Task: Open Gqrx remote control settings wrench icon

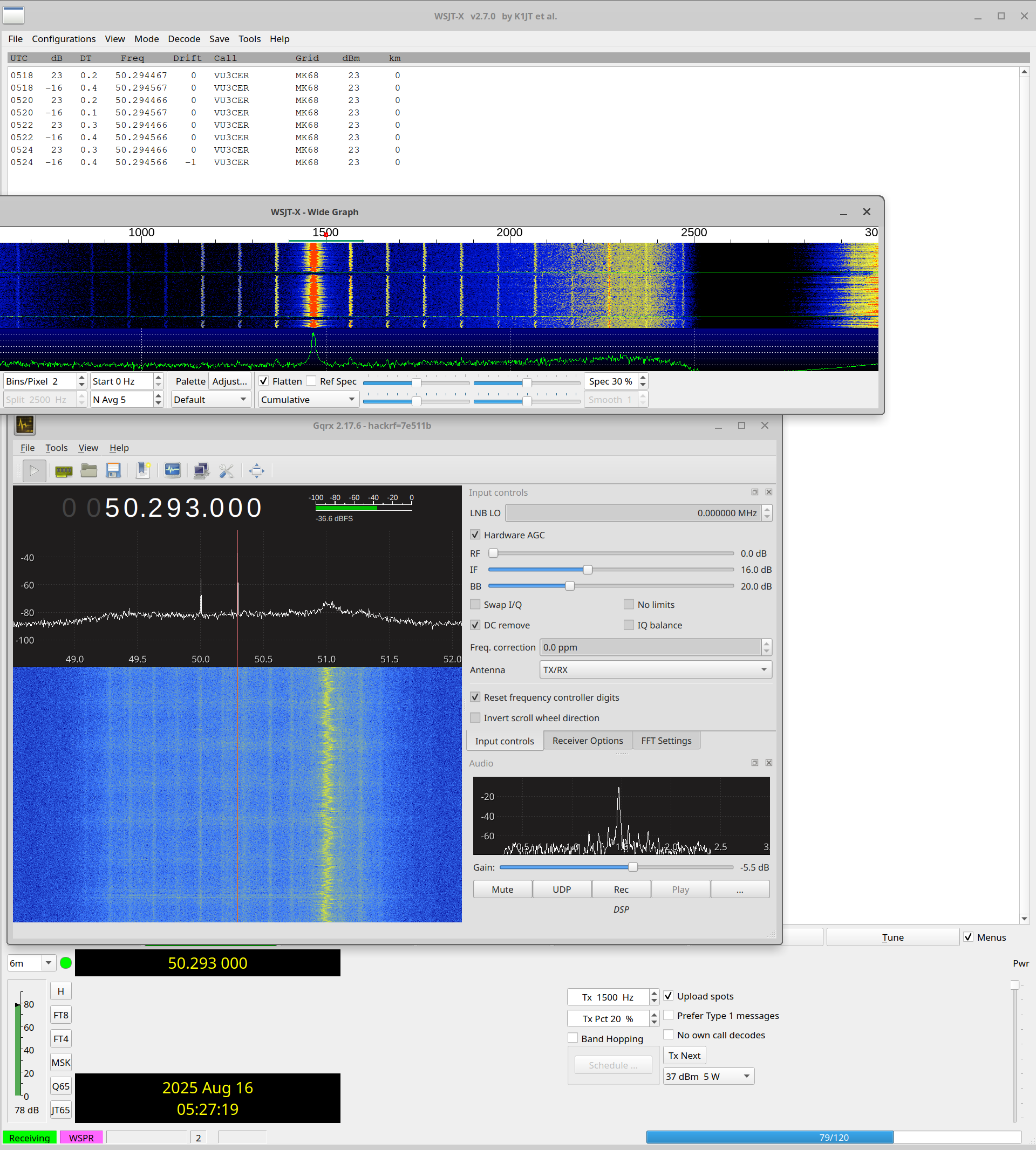Action: 227,470
